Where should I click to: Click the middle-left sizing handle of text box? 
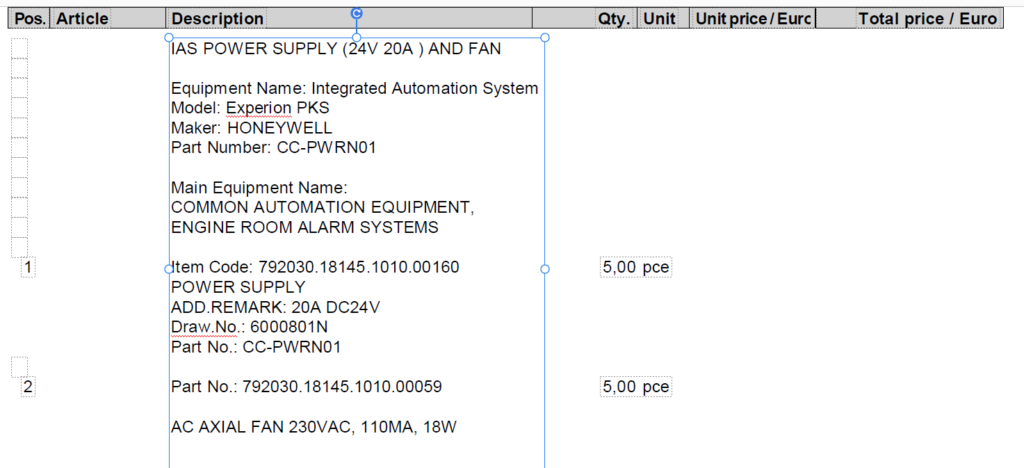(169, 269)
